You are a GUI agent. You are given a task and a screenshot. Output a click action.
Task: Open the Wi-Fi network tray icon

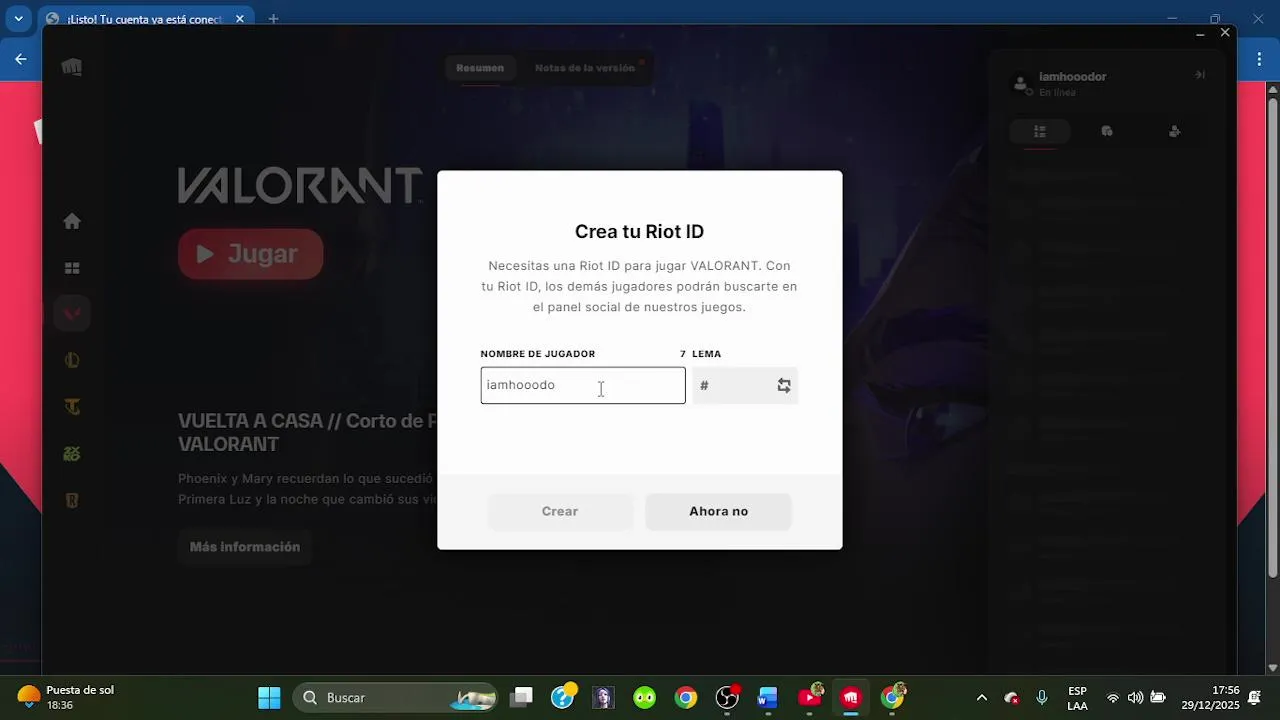[1112, 698]
